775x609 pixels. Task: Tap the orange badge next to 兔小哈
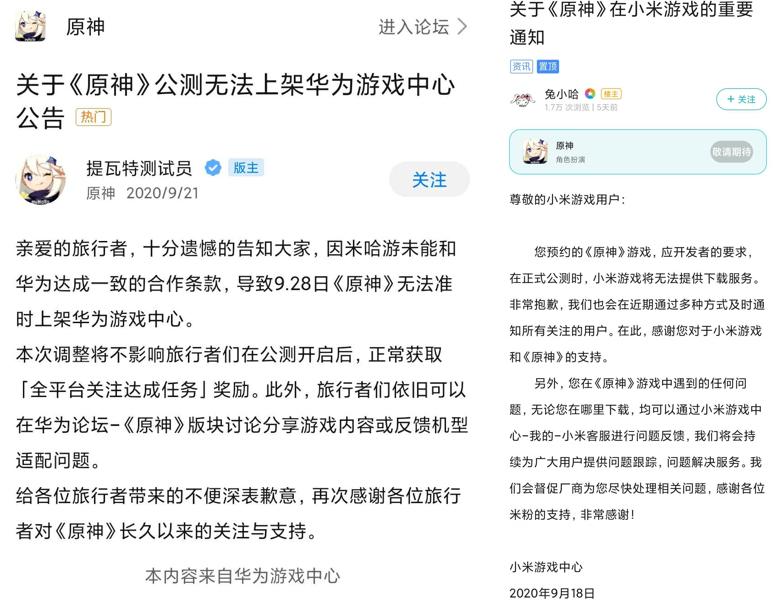[611, 94]
